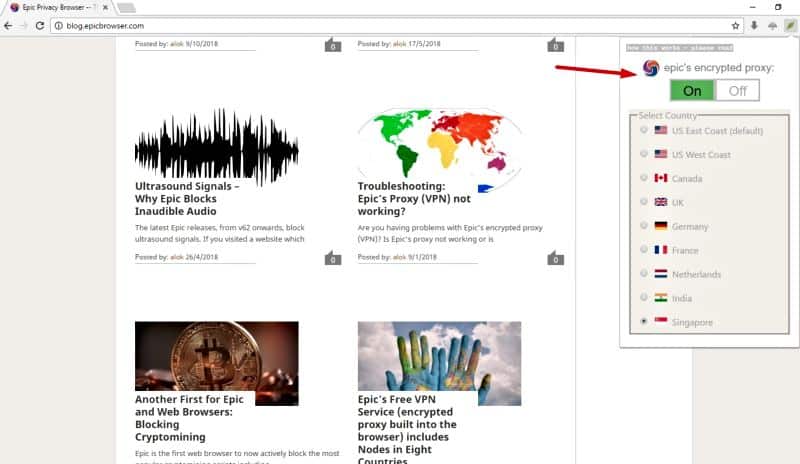Image resolution: width=800 pixels, height=464 pixels.
Task: Click the UK flag icon
Action: point(661,202)
